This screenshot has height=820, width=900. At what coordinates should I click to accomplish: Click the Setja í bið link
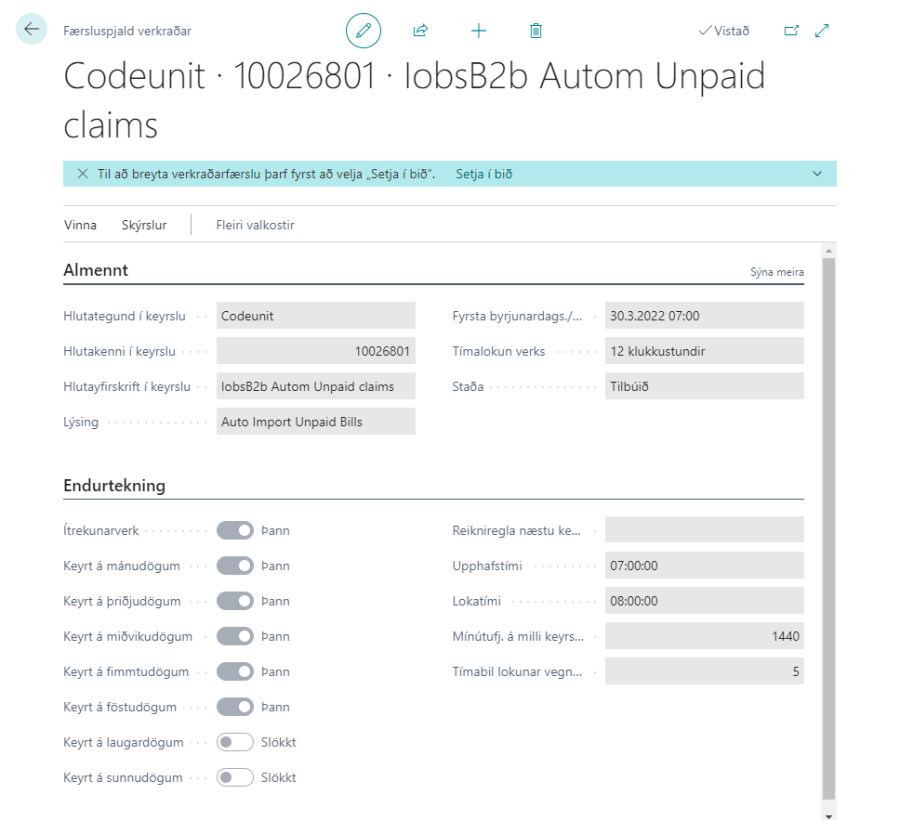pyautogui.click(x=484, y=174)
